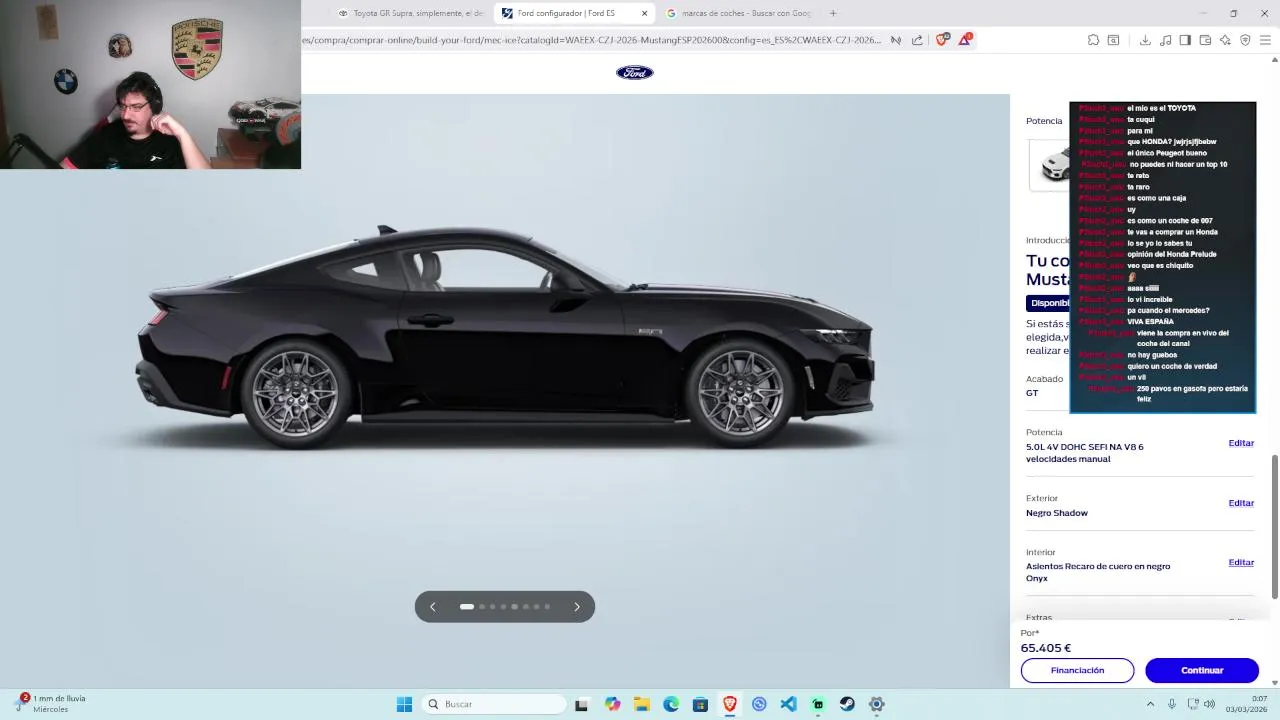Select the last carousel indicator dot
The image size is (1280, 720).
coord(547,607)
